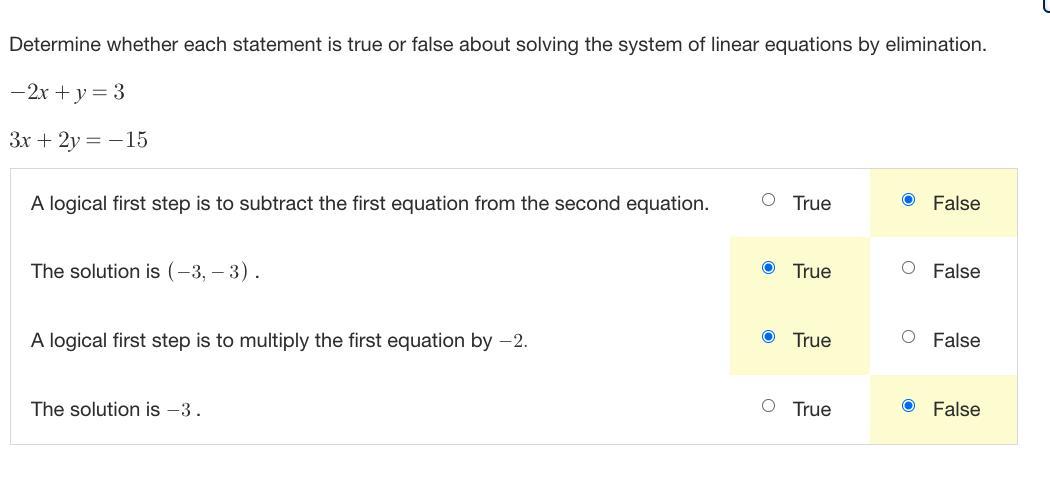Pick True radio for 'The solution is −3' row

769,405
